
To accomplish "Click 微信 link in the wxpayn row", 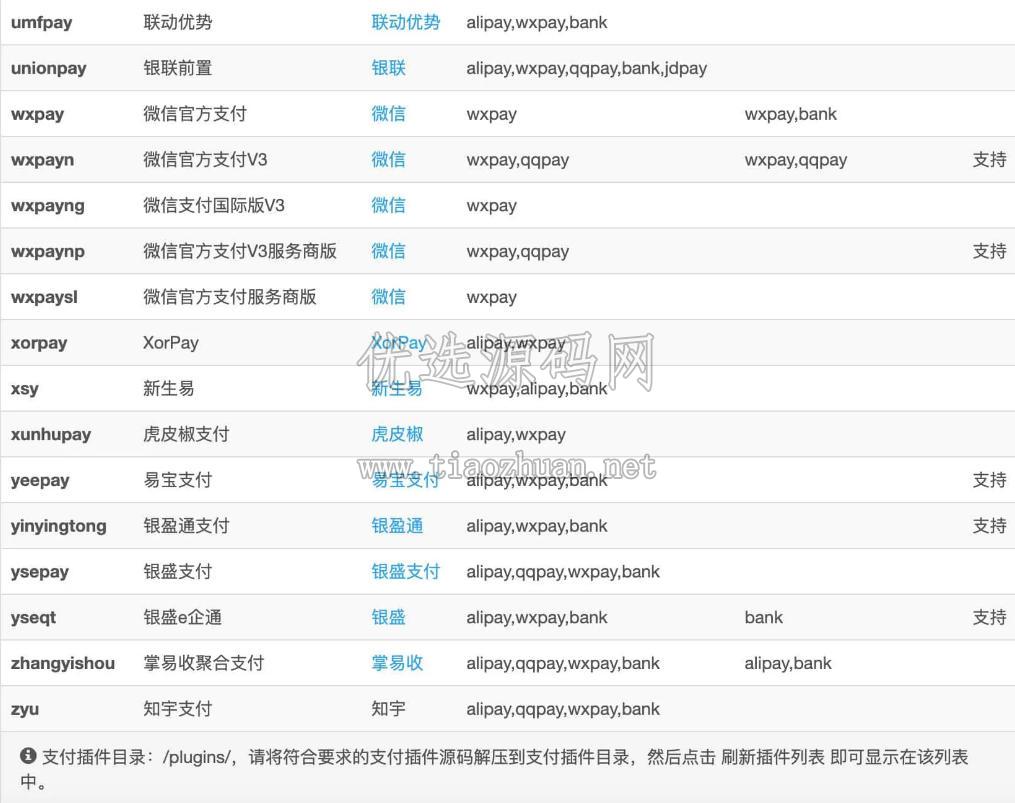I will [388, 159].
